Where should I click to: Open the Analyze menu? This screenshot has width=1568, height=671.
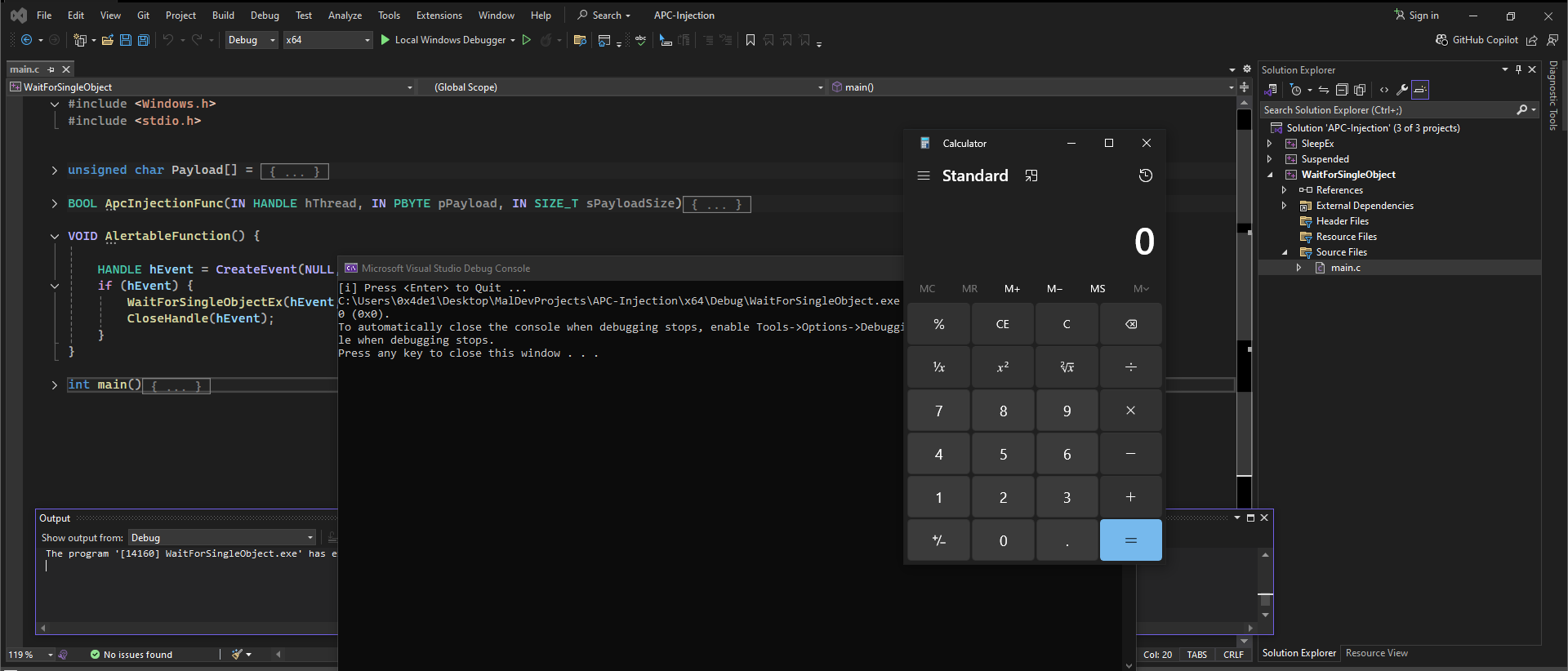pyautogui.click(x=345, y=16)
